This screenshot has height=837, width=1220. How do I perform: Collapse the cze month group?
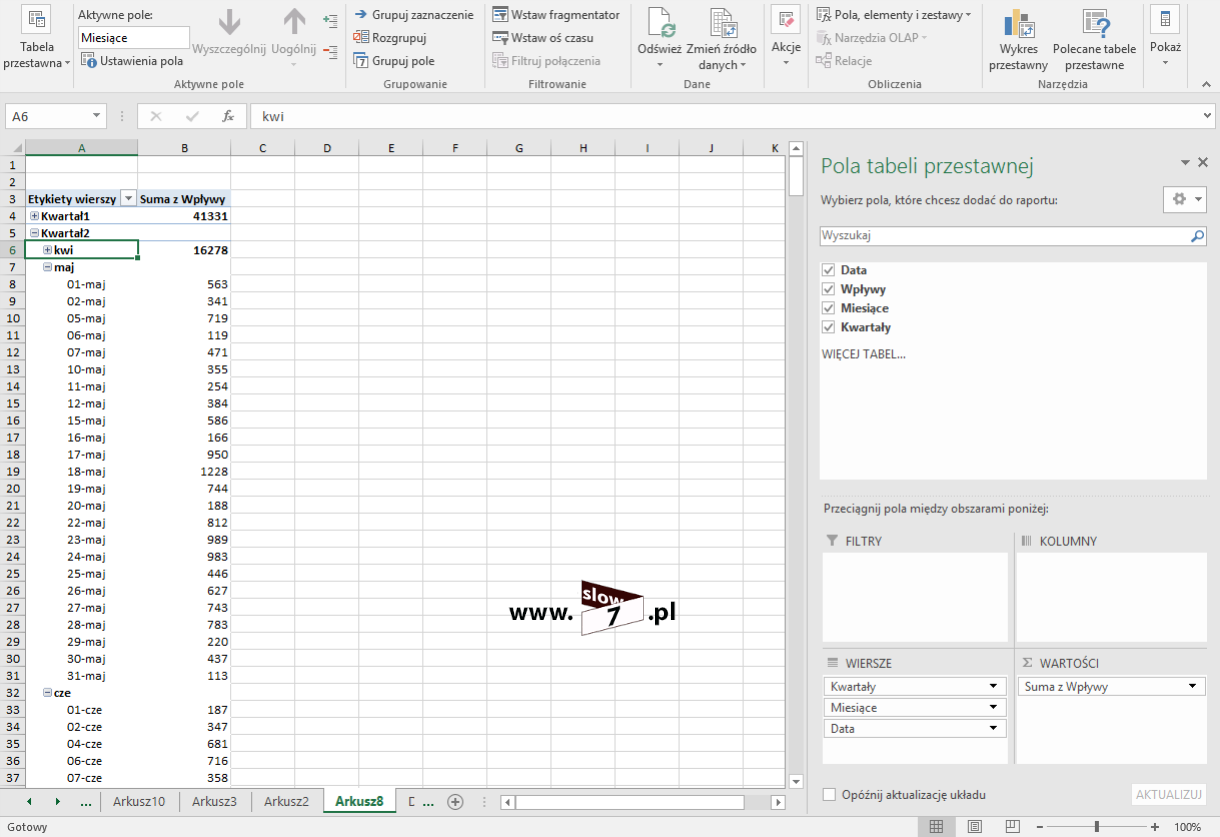pos(47,692)
